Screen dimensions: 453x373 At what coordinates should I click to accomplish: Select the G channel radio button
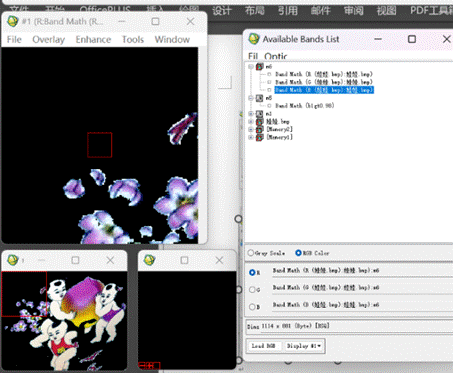pyautogui.click(x=252, y=290)
